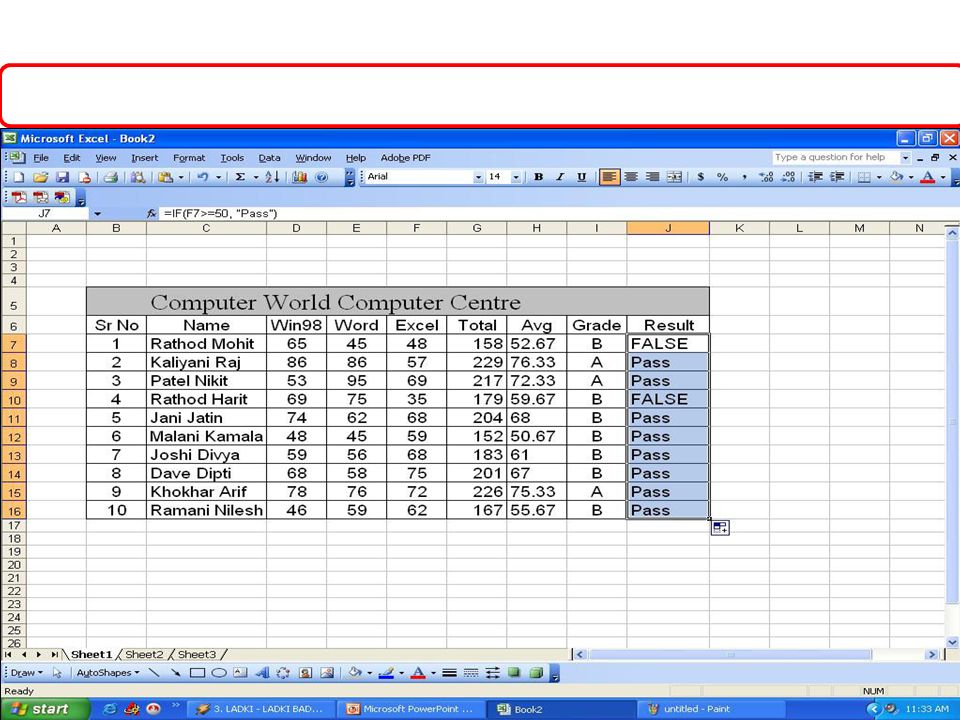Toggle Comma Style formatting
Screen dimensions: 960x720
point(744,177)
